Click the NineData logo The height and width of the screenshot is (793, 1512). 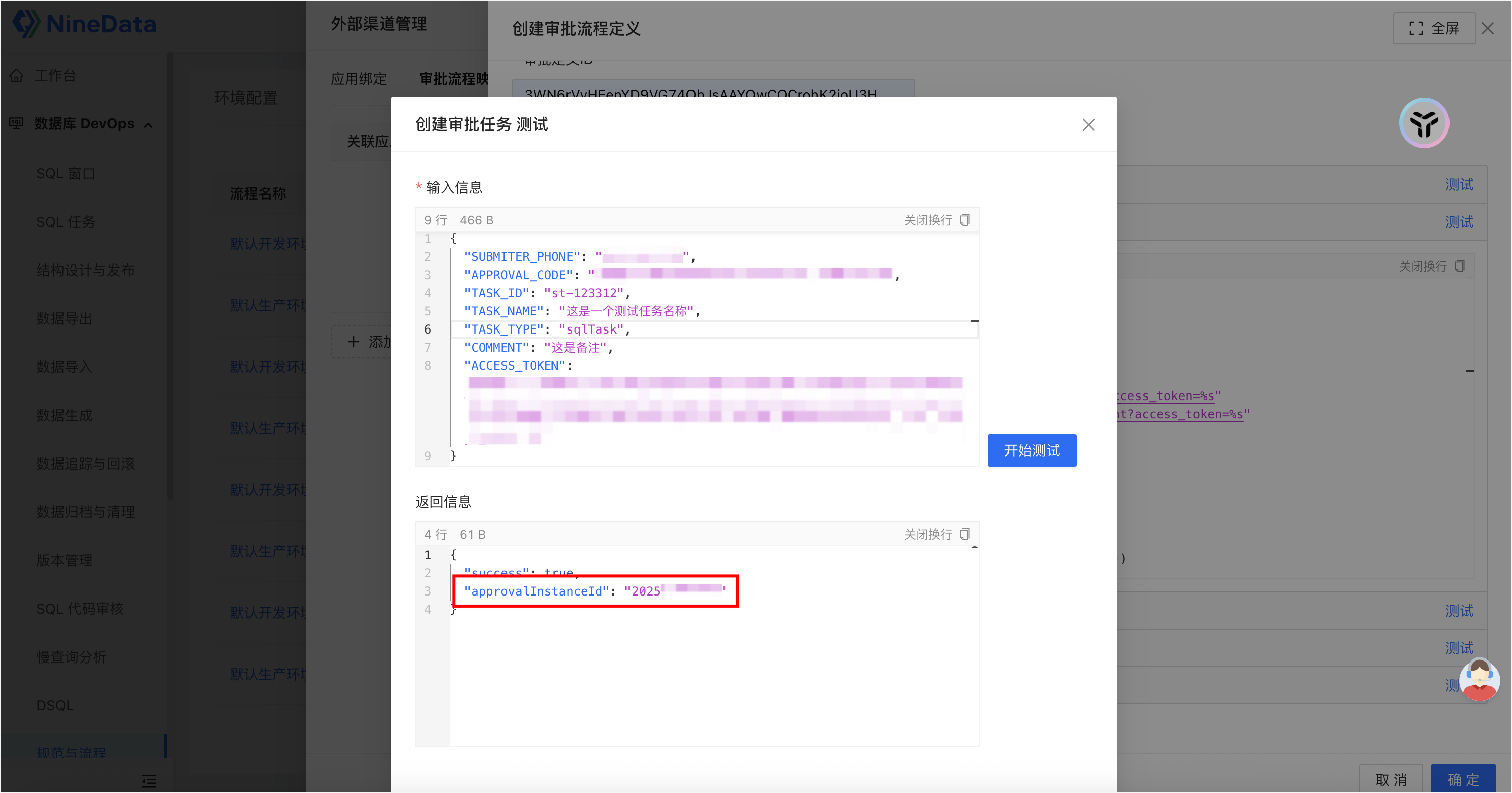[x=85, y=24]
